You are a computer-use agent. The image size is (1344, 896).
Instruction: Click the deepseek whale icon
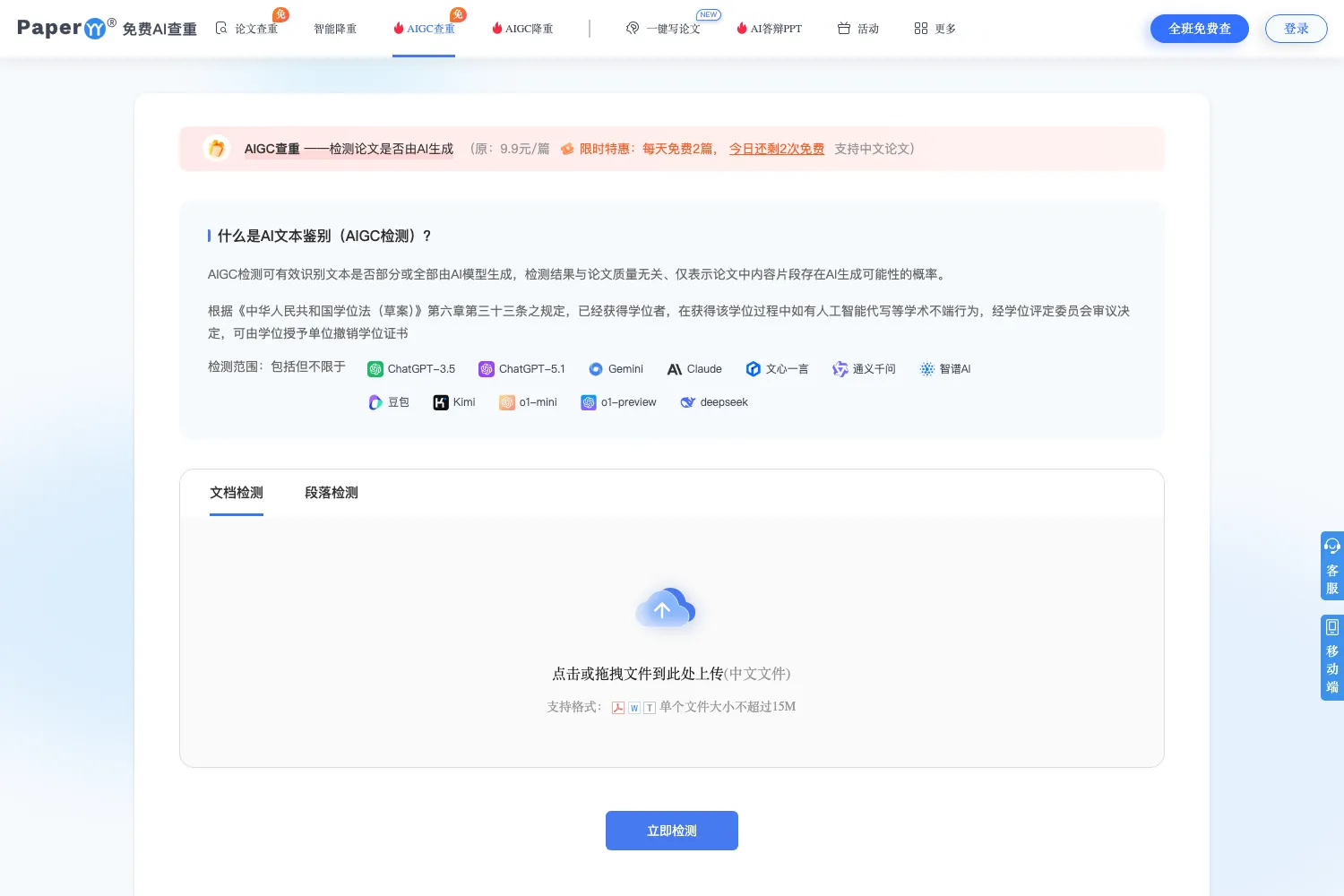point(688,402)
